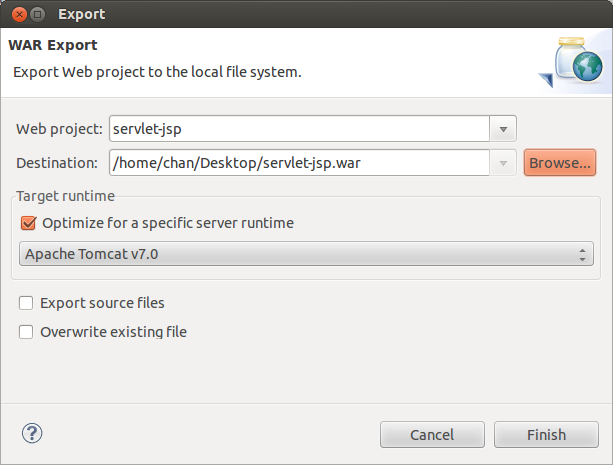The image size is (613, 465).
Task: Open the Destination history dropdown arrow
Action: click(503, 163)
